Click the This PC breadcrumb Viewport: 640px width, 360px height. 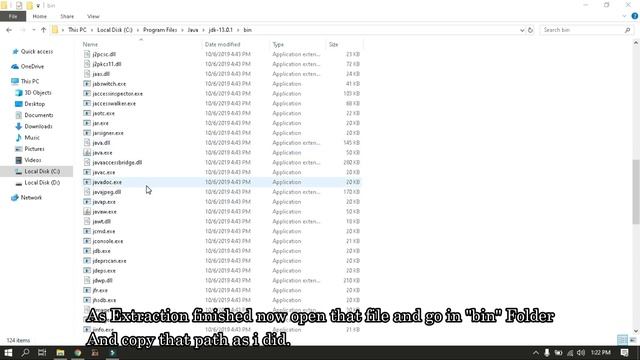[x=77, y=30]
